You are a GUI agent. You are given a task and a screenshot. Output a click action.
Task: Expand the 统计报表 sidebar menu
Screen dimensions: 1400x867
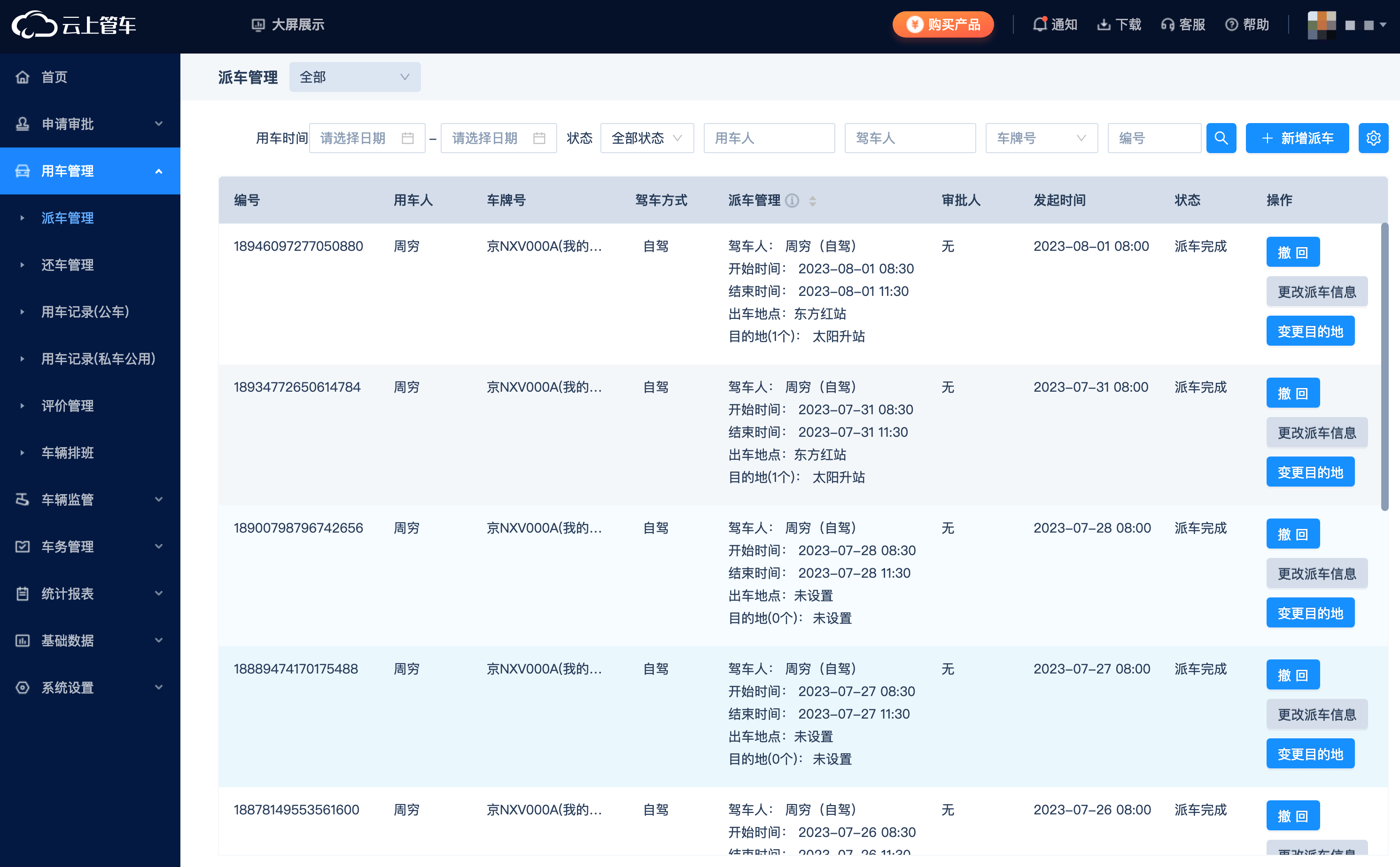point(90,594)
